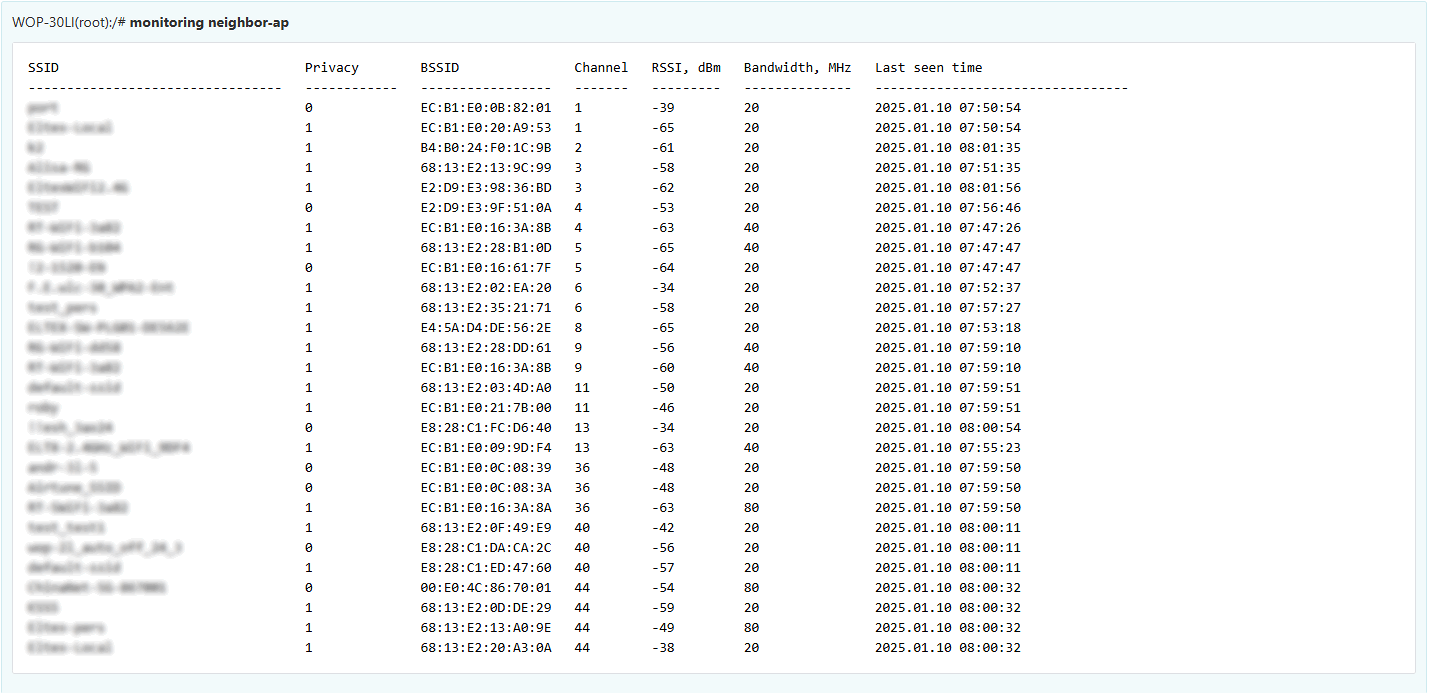Select BSSID EC:B1:E0:16:61:7F
1429x693 pixels.
pos(486,268)
